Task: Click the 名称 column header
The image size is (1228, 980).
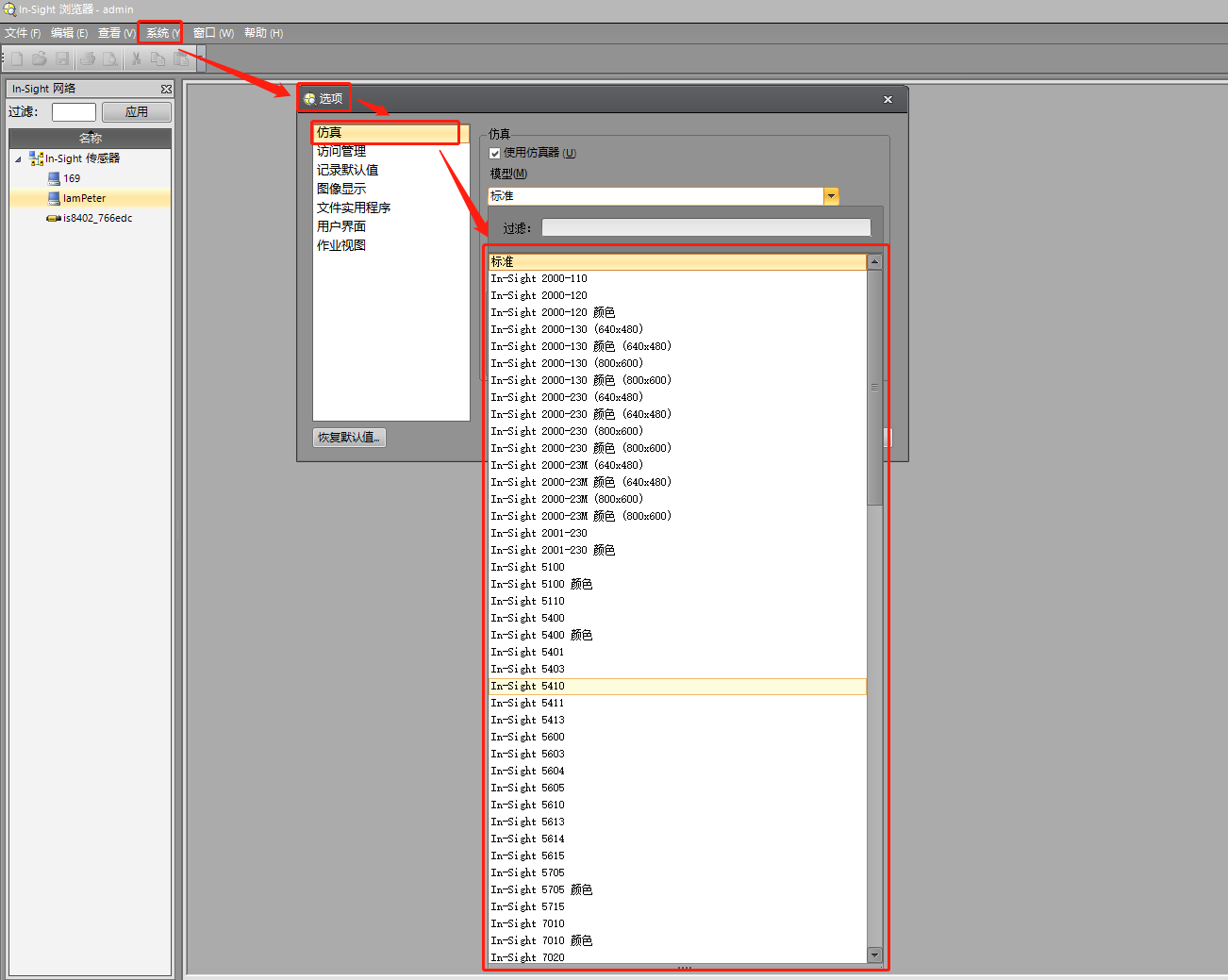Action: 91,138
